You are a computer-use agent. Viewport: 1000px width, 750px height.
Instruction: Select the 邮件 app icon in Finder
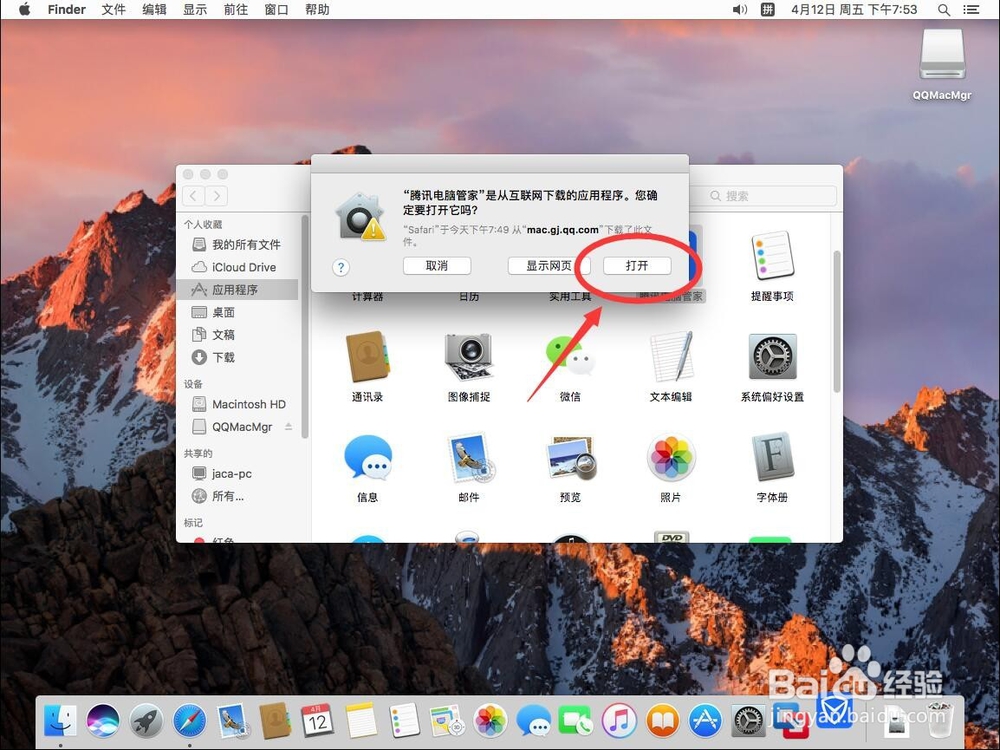point(469,457)
